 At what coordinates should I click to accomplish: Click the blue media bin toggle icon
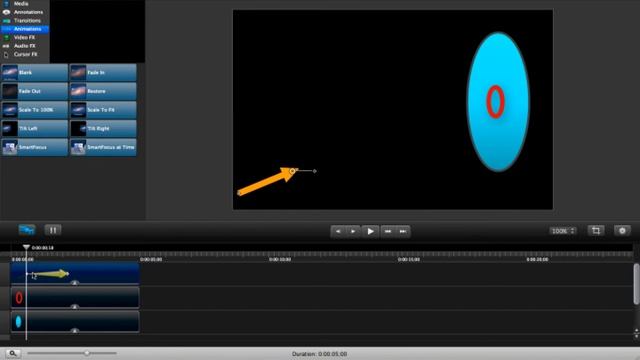27,230
